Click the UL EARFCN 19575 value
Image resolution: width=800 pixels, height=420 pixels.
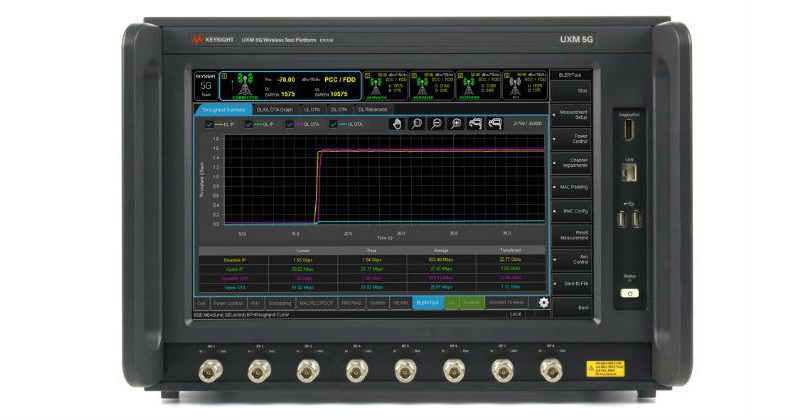pos(338,94)
